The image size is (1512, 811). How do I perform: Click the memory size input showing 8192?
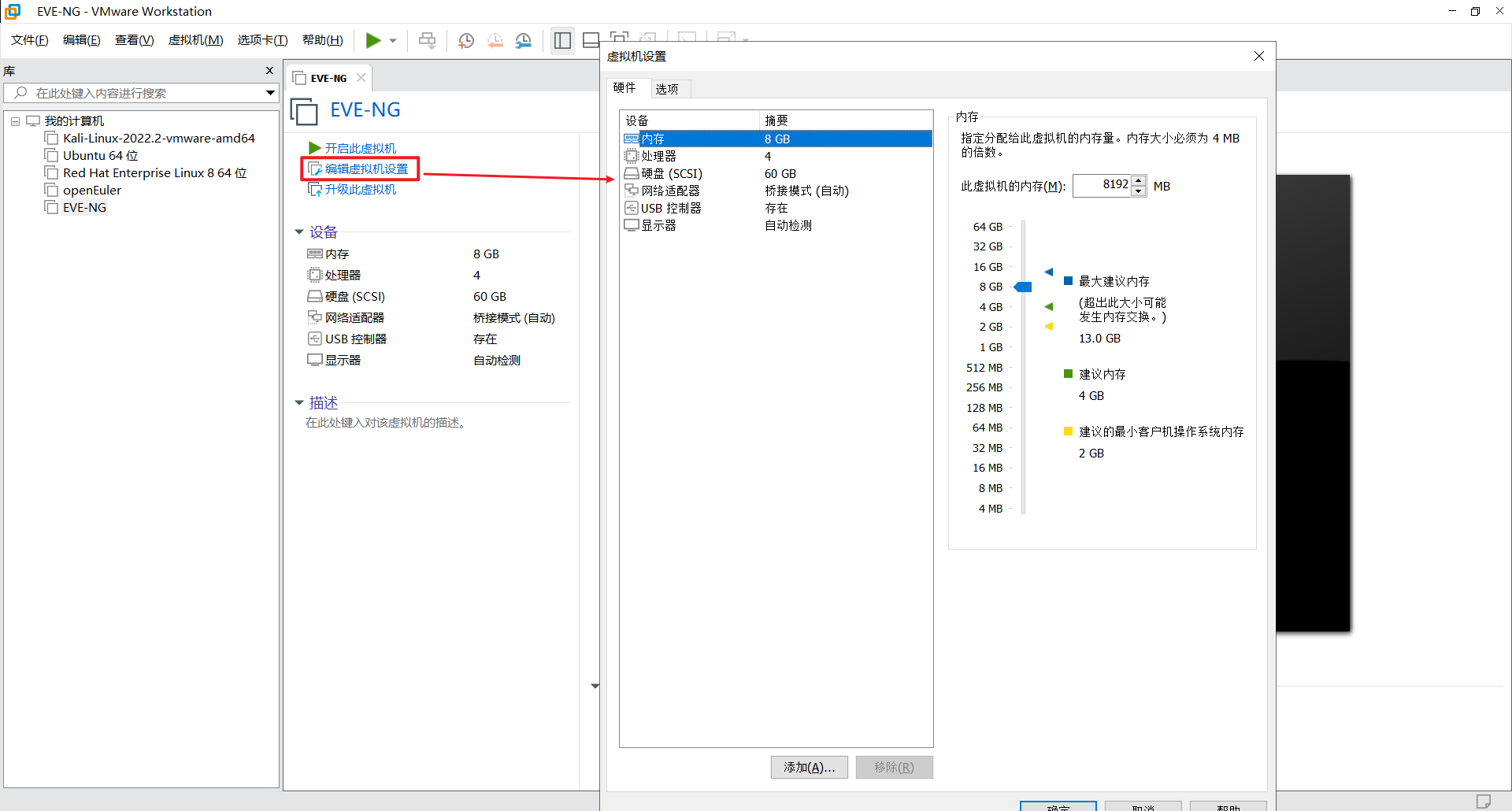[1102, 185]
